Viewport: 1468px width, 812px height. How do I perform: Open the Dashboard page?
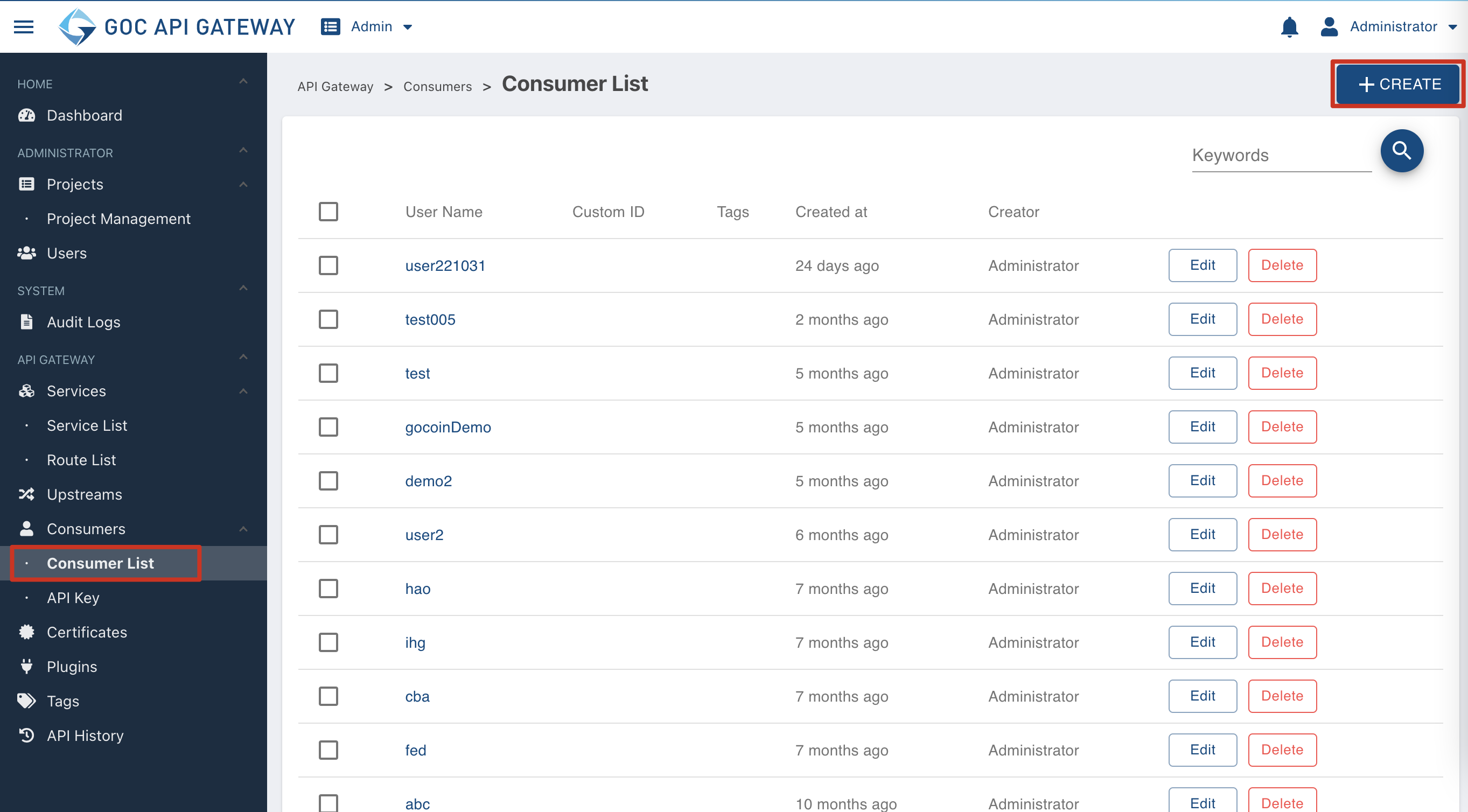point(85,116)
